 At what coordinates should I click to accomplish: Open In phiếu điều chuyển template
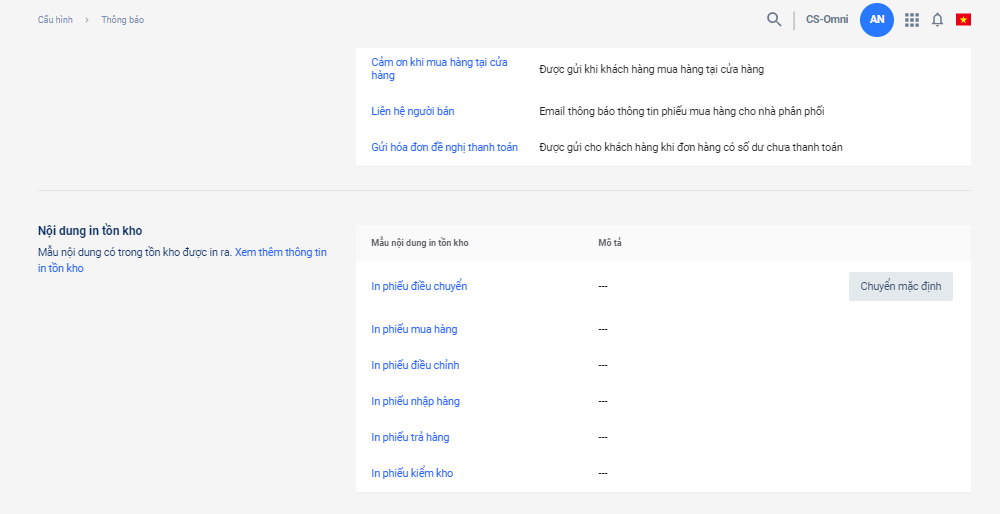[419, 286]
